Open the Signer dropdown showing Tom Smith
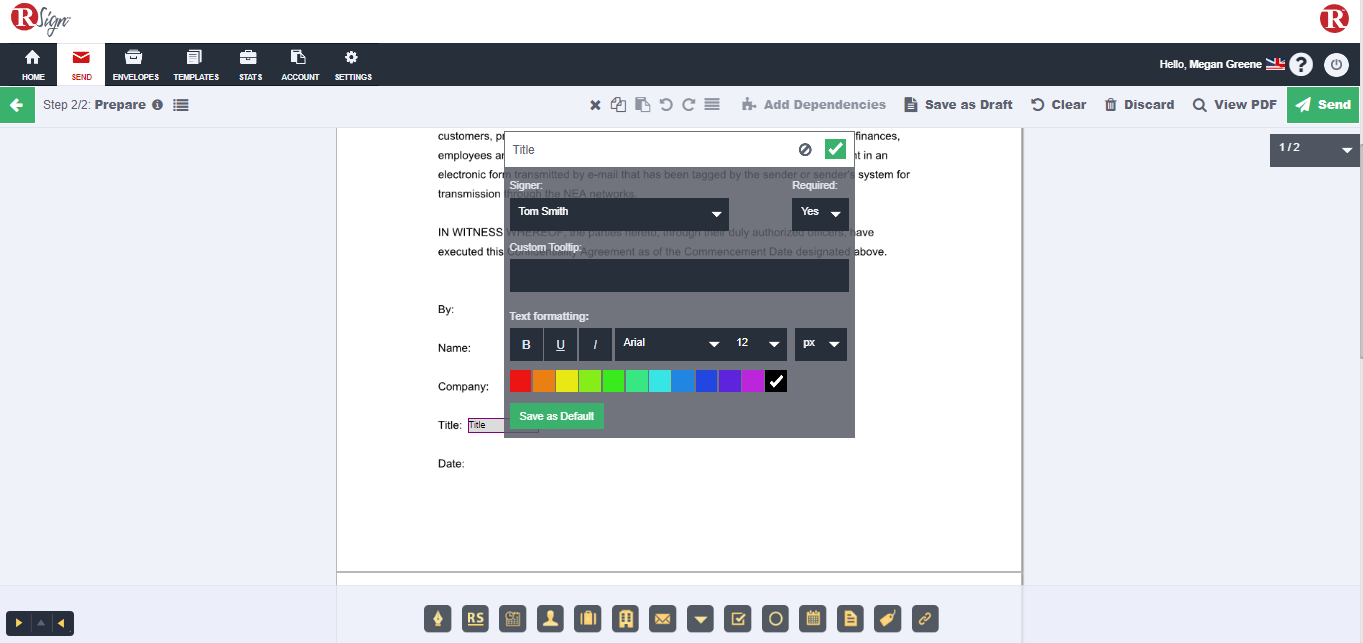 [619, 213]
